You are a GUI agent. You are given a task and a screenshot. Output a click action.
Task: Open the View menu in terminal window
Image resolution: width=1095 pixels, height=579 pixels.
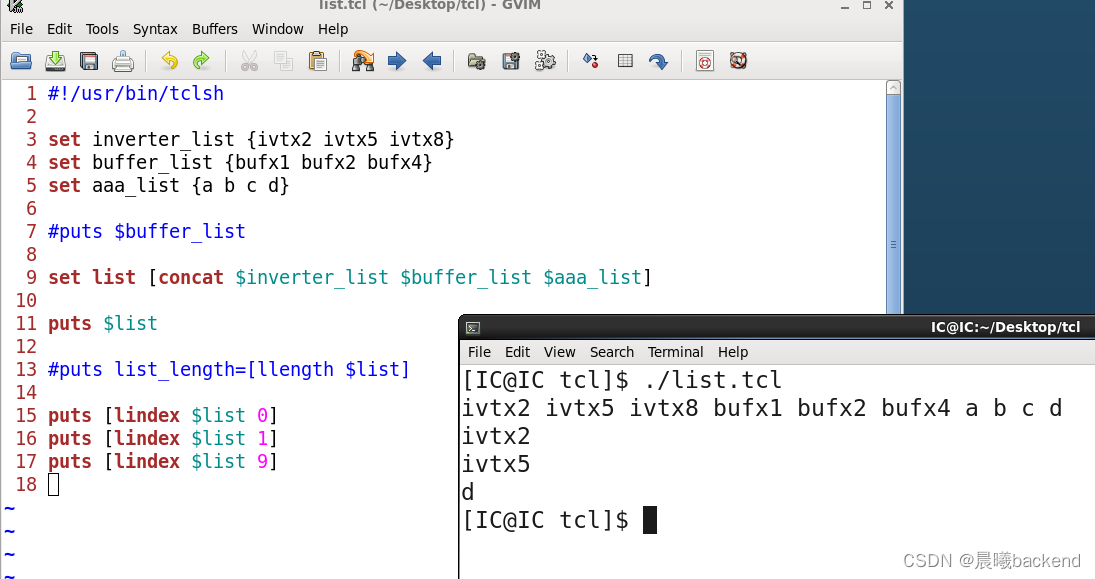tap(559, 352)
